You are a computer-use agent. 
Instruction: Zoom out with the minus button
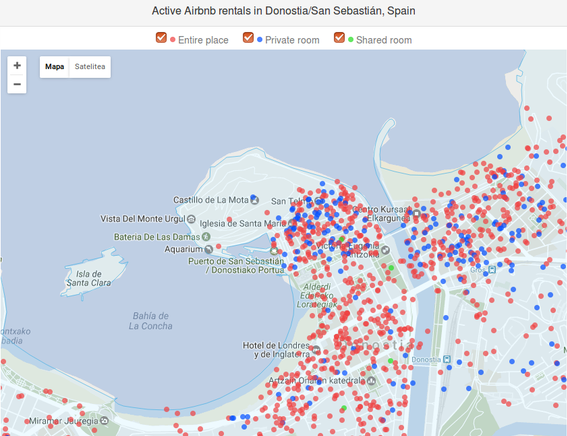(x=17, y=84)
